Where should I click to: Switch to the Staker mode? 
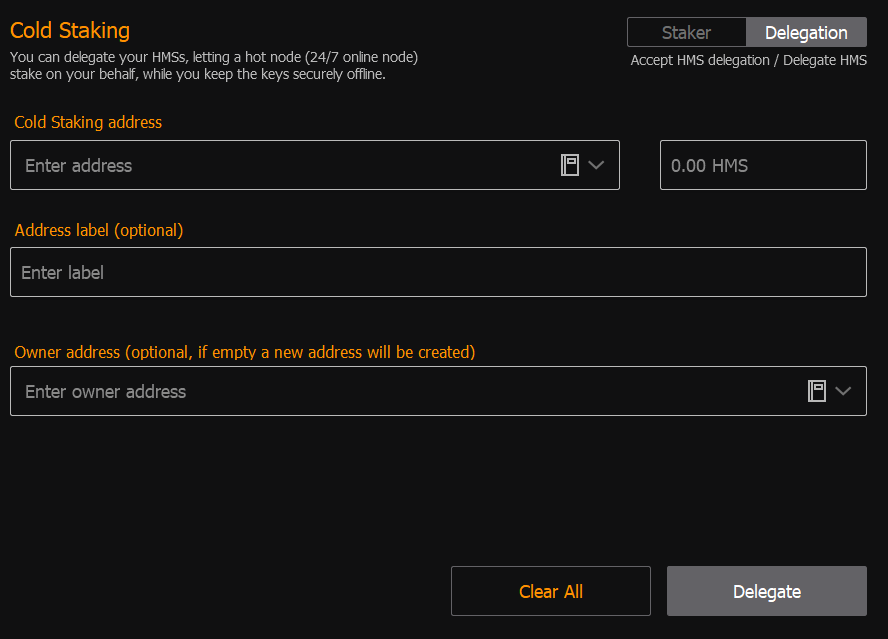[x=686, y=32]
